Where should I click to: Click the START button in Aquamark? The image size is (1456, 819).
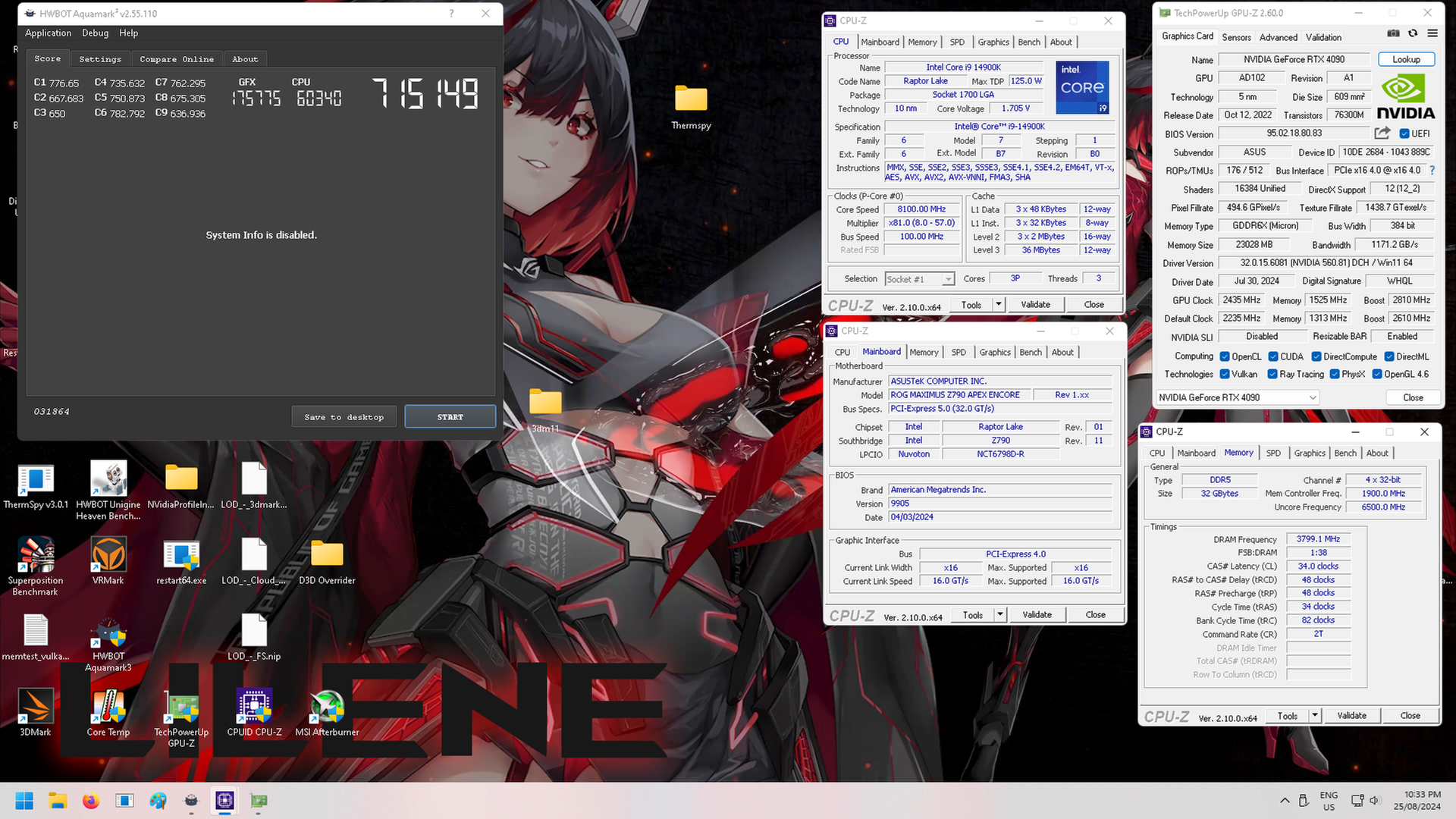pos(450,416)
